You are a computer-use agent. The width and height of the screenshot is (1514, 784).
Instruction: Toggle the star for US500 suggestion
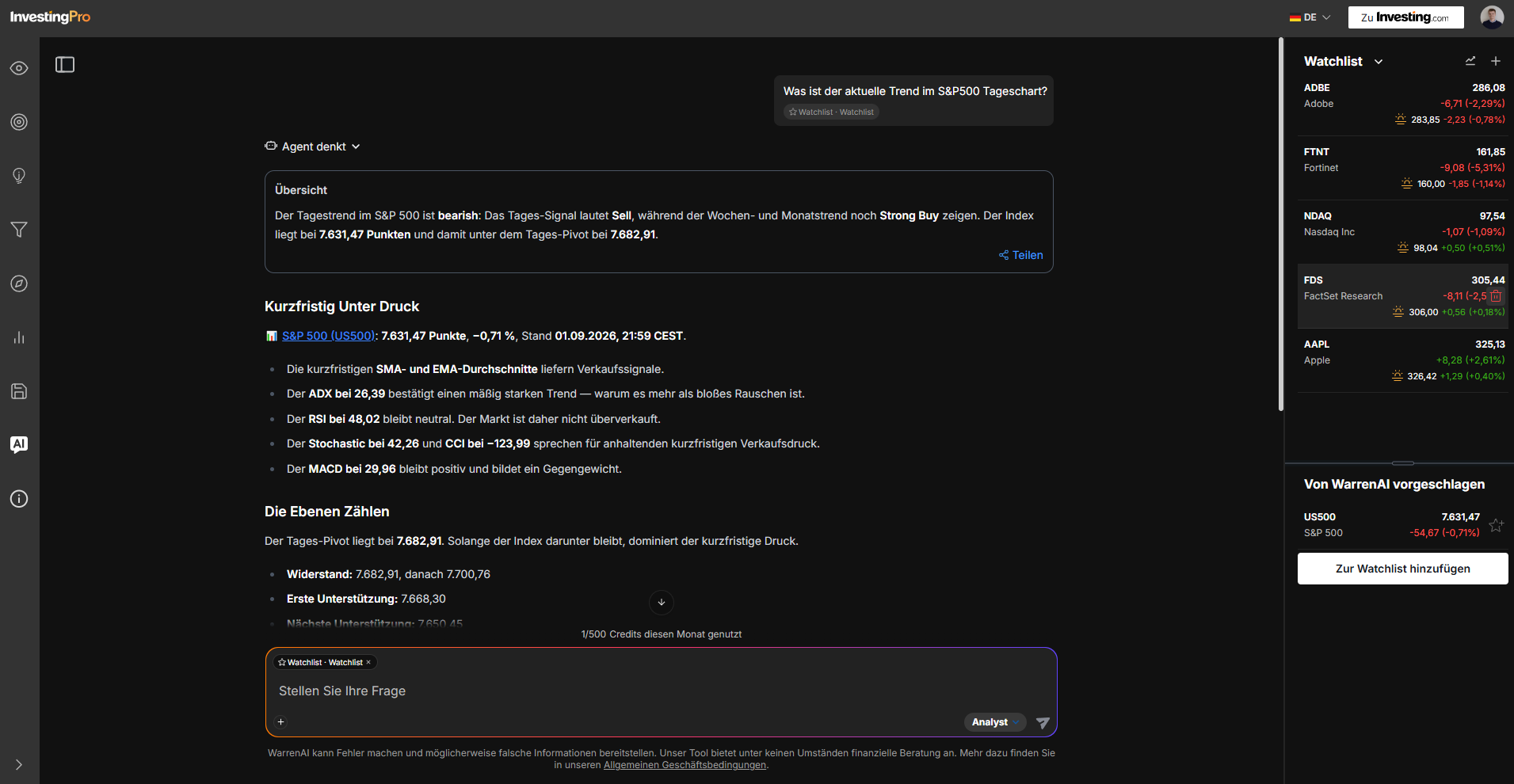1496,525
